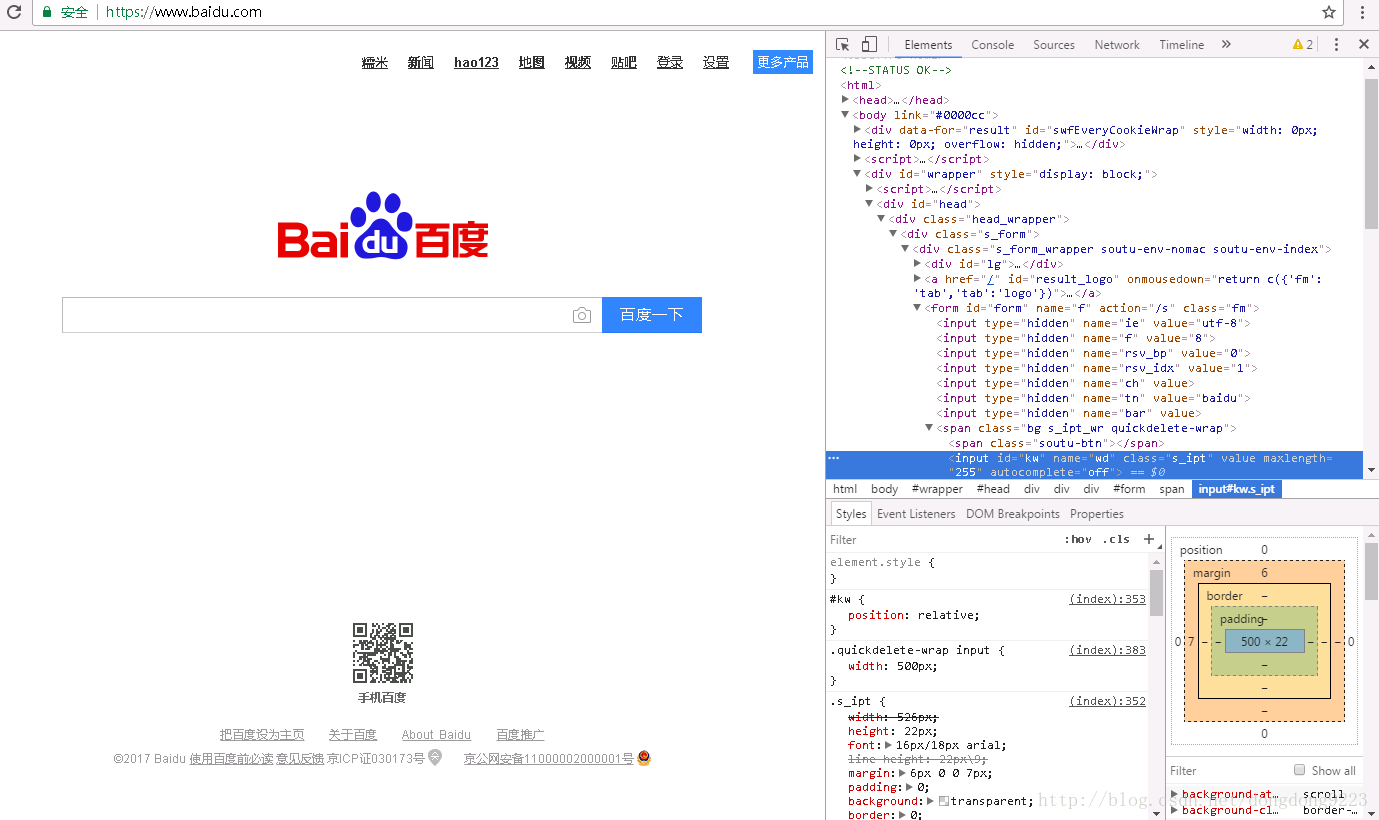Open the 糯米 link
The image size is (1379, 820).
375,62
